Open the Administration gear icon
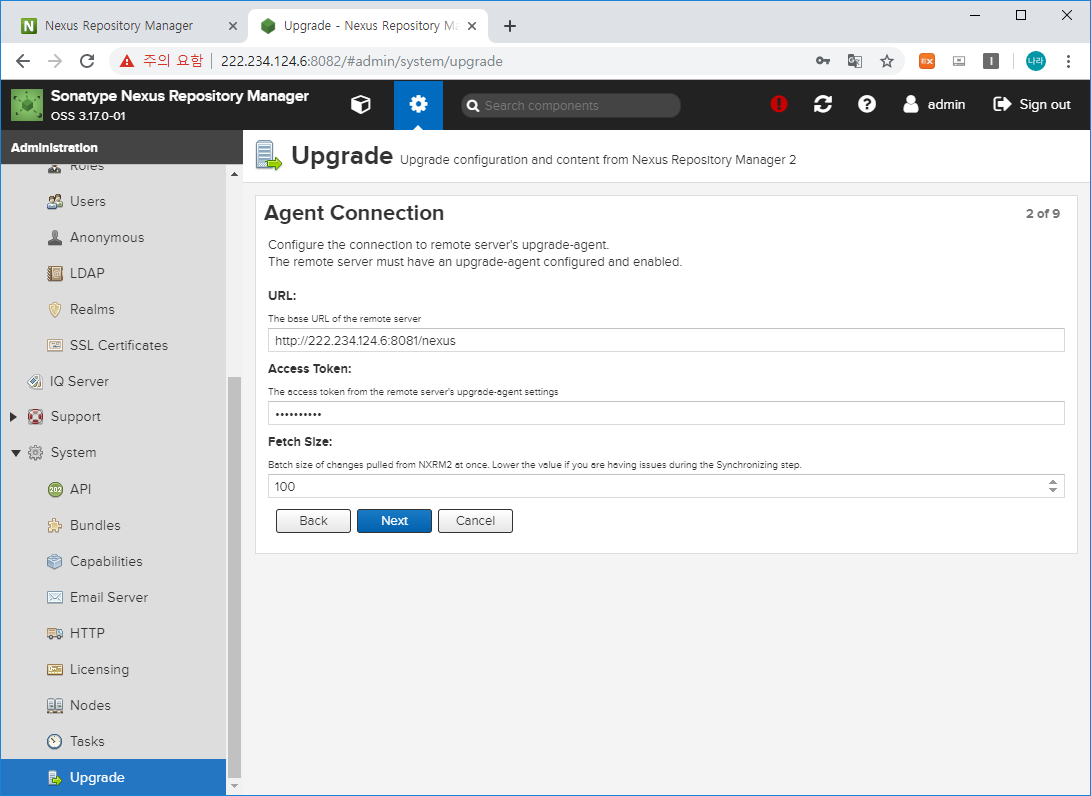The height and width of the screenshot is (796, 1091). click(x=418, y=104)
